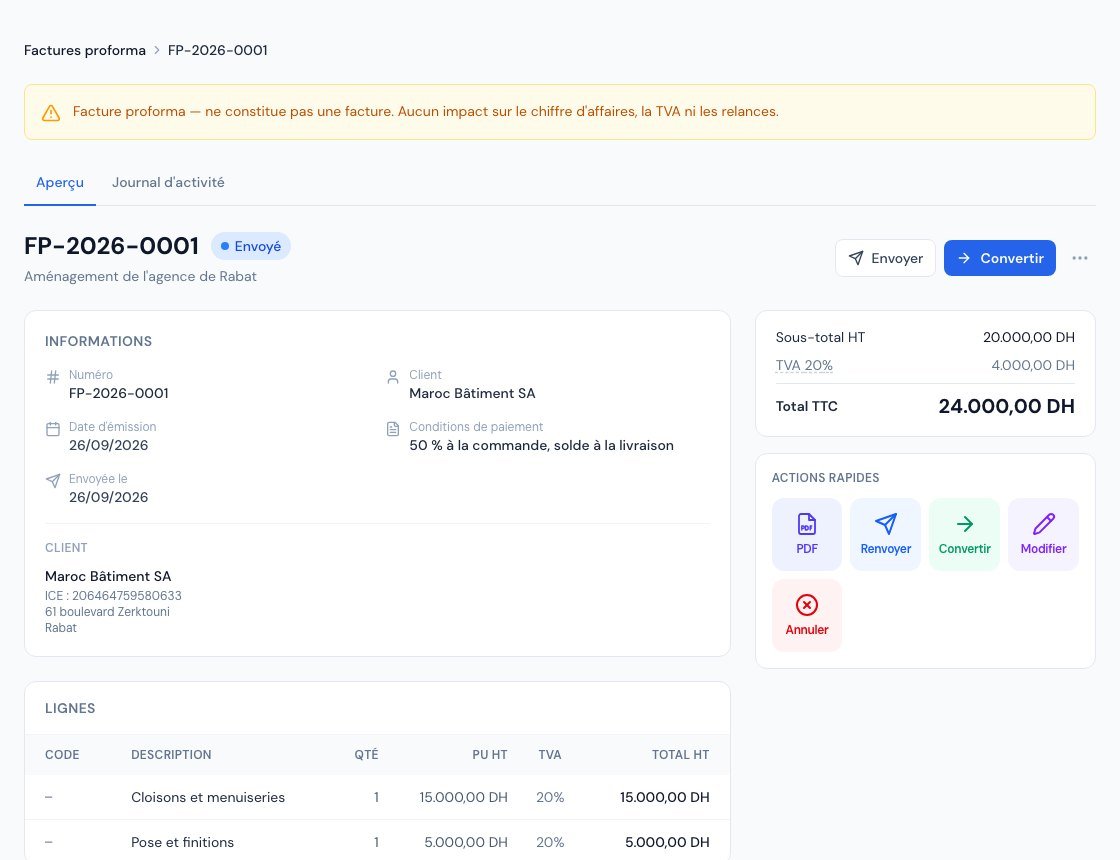
Task: Switch to Journal d'activité tab
Action: click(168, 182)
